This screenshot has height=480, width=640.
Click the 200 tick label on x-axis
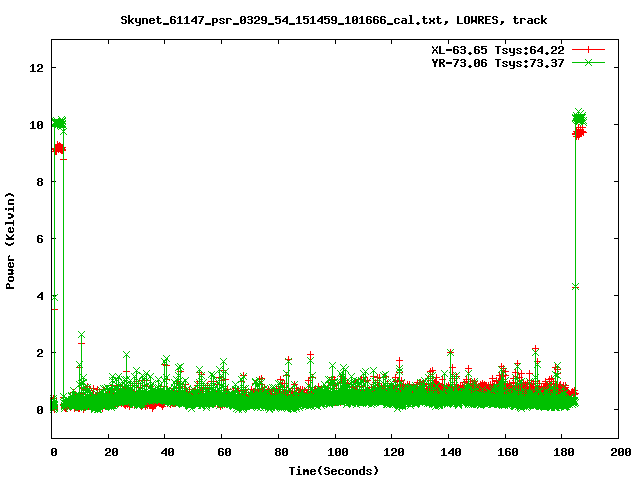pos(620,453)
